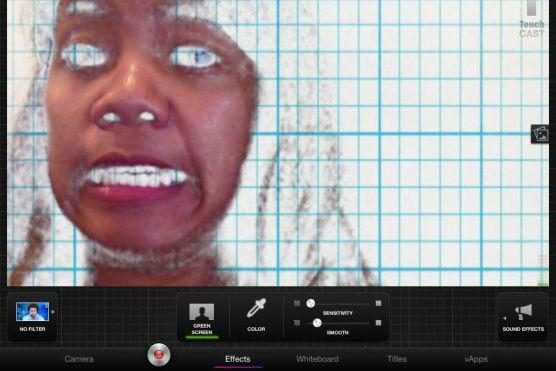Open the background image picker icon
This screenshot has width=556, height=371.
point(540,134)
